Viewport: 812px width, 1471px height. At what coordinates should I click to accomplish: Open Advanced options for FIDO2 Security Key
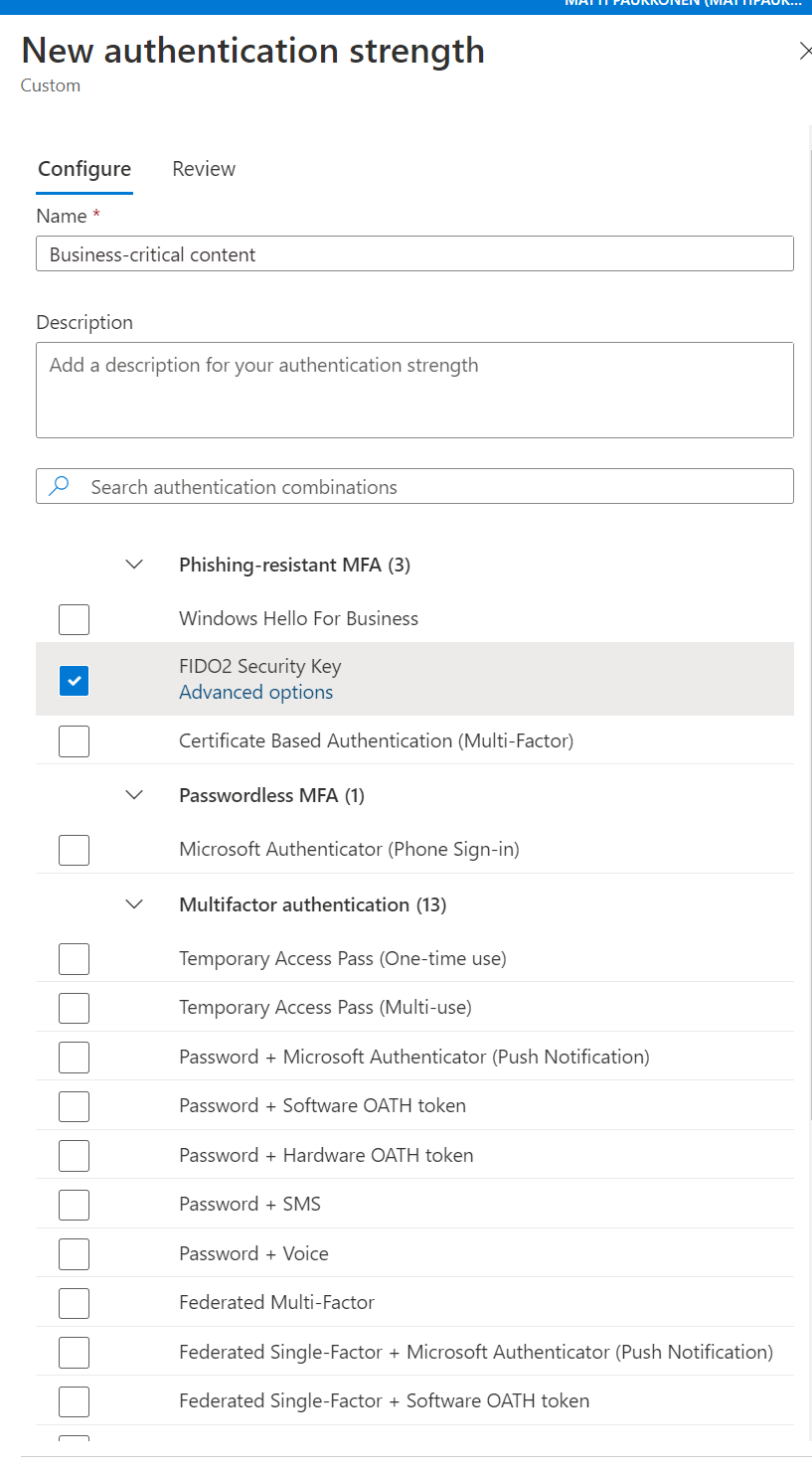255,692
